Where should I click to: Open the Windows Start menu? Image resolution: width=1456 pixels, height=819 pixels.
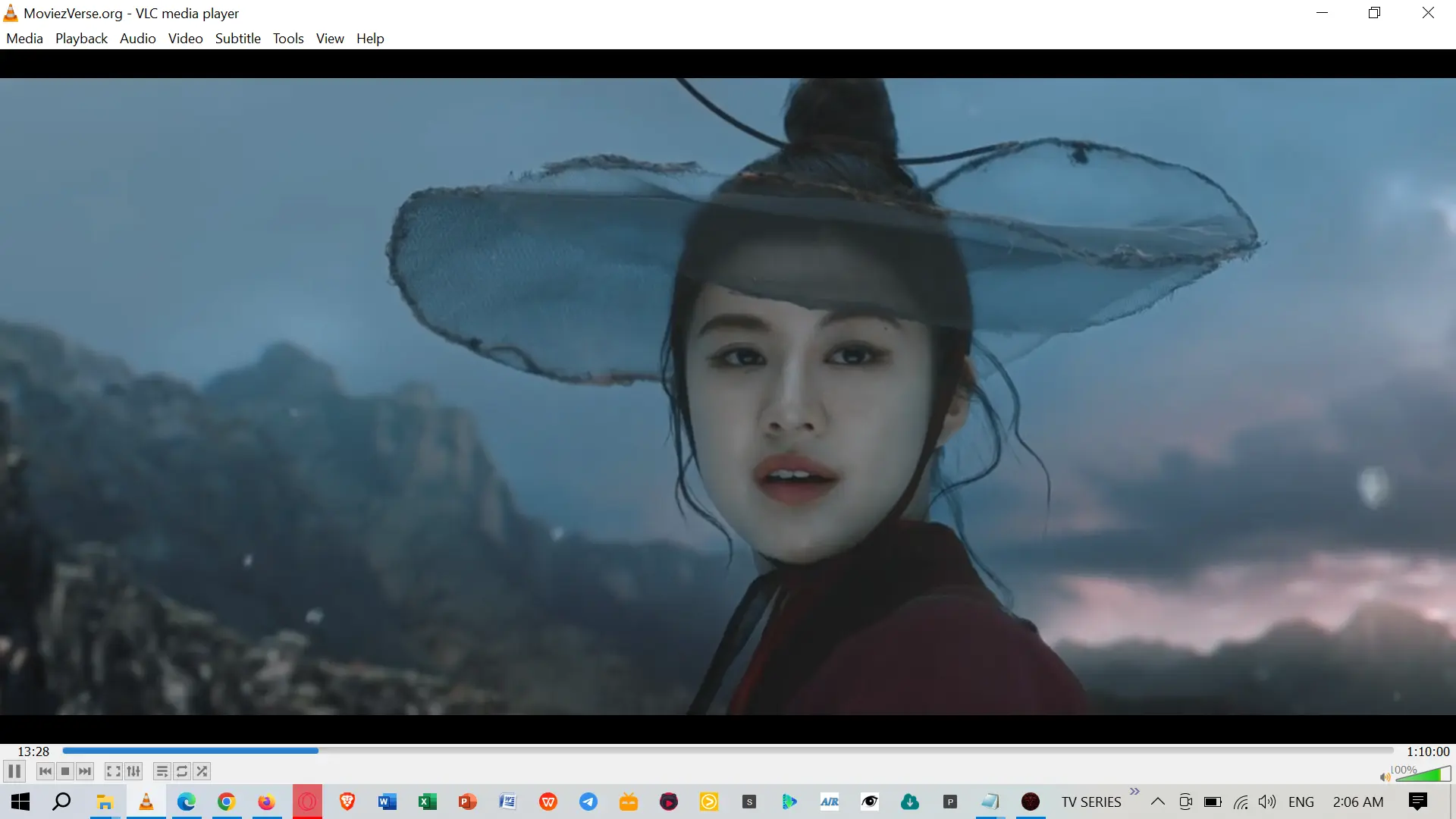(x=20, y=802)
